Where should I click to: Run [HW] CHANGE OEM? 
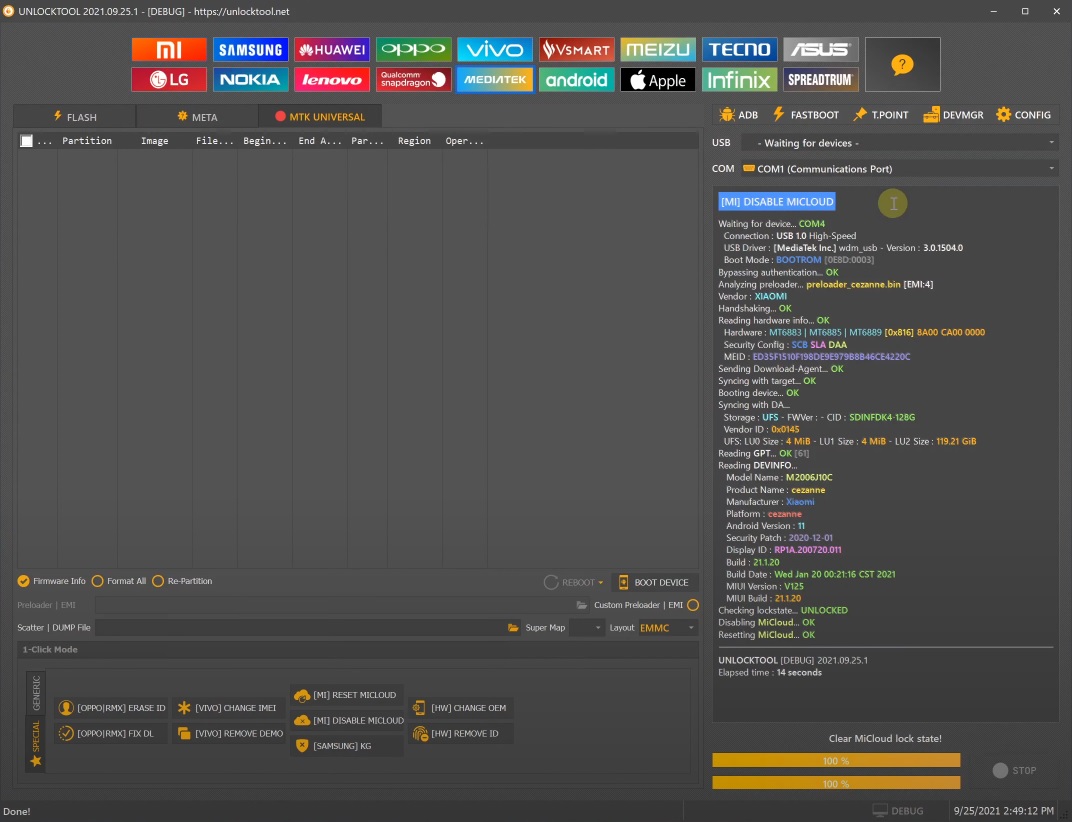coord(461,708)
